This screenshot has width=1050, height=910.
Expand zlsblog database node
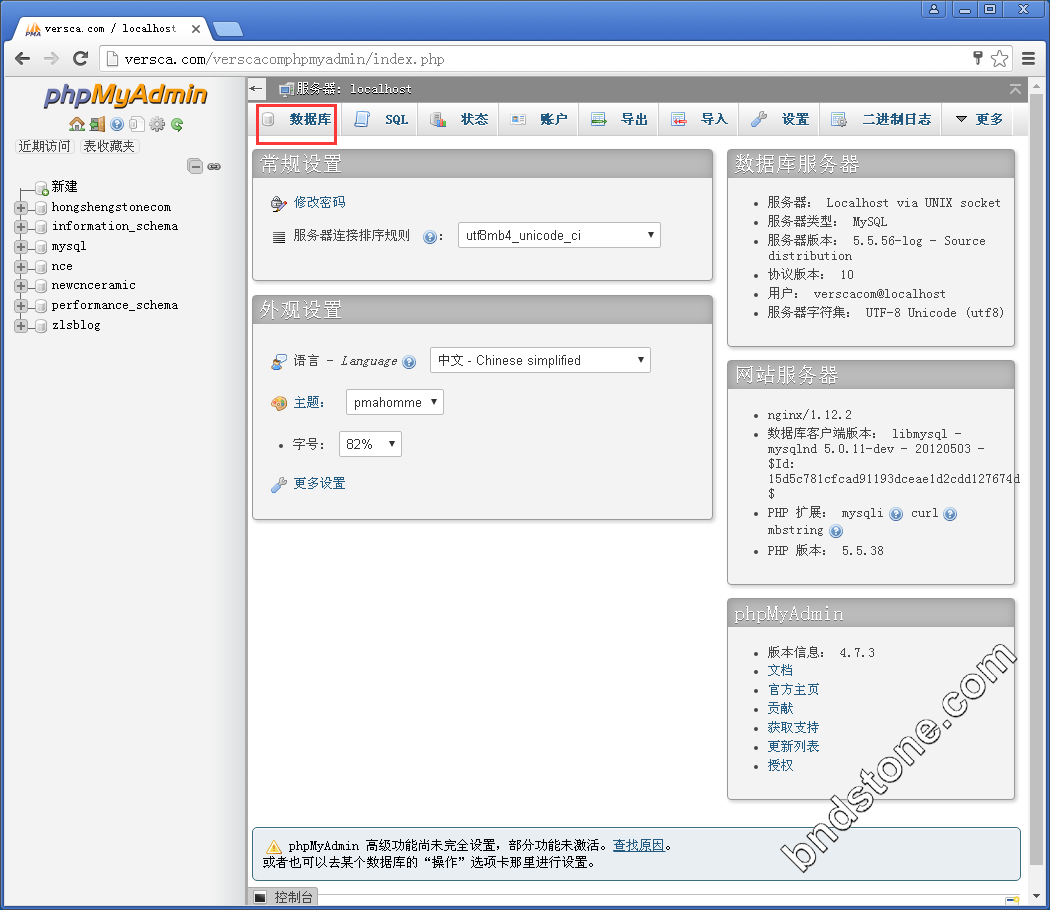click(x=21, y=325)
